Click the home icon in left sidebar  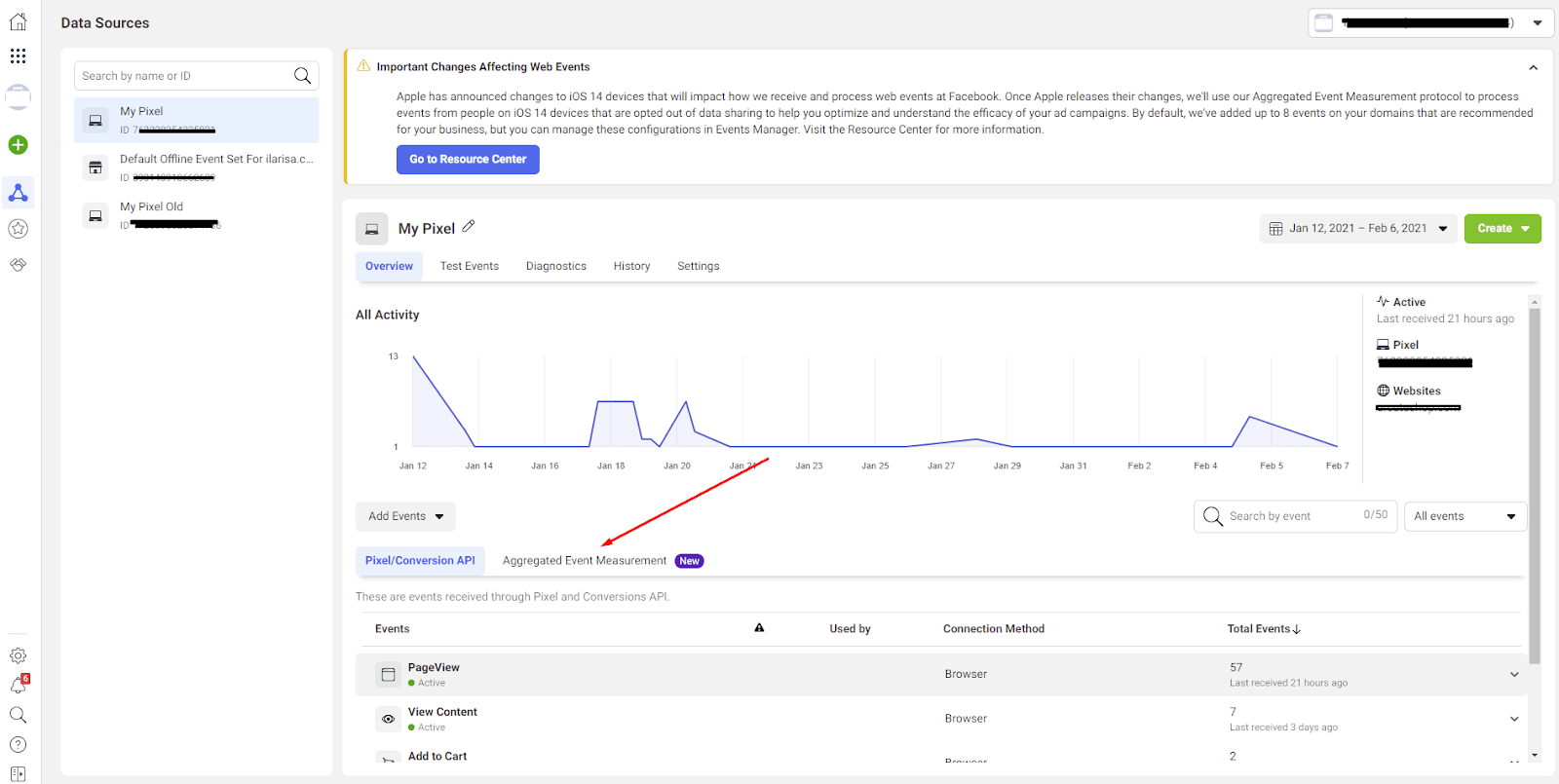pyautogui.click(x=18, y=22)
